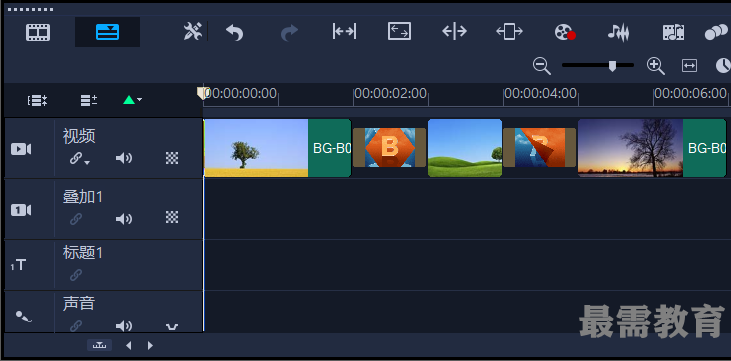This screenshot has width=731, height=361.
Task: Click the 声音 track label
Action: pyautogui.click(x=79, y=304)
